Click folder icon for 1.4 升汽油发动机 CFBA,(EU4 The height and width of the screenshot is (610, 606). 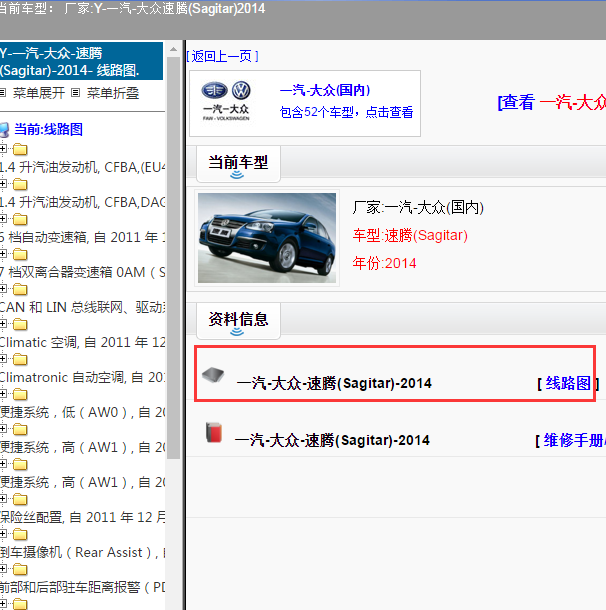20,149
